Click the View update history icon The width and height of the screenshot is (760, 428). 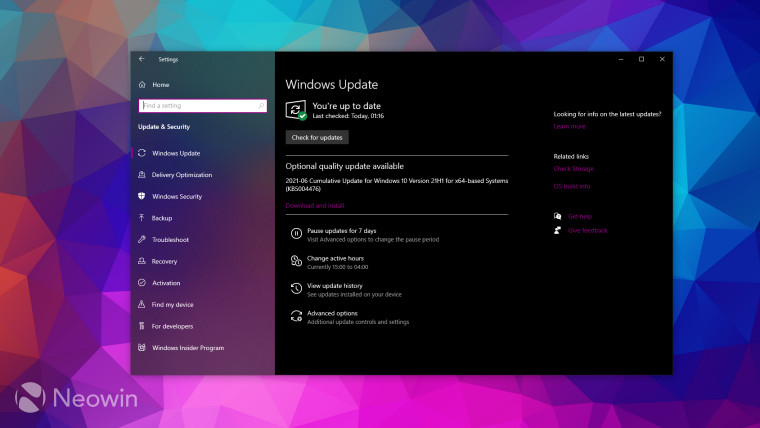pyautogui.click(x=296, y=288)
